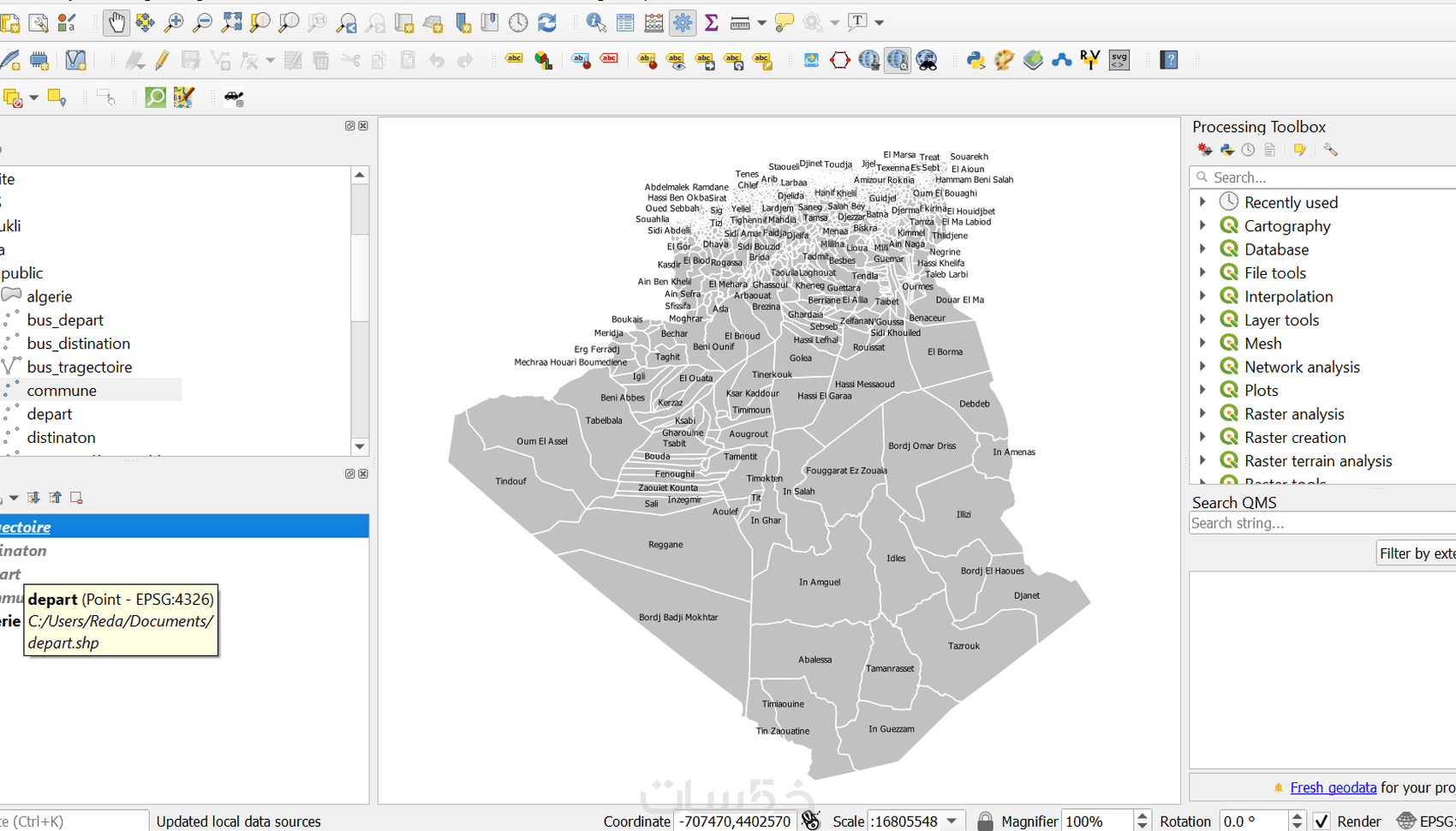1456x831 pixels.
Task: Select the Identify Features tool
Action: tap(596, 22)
